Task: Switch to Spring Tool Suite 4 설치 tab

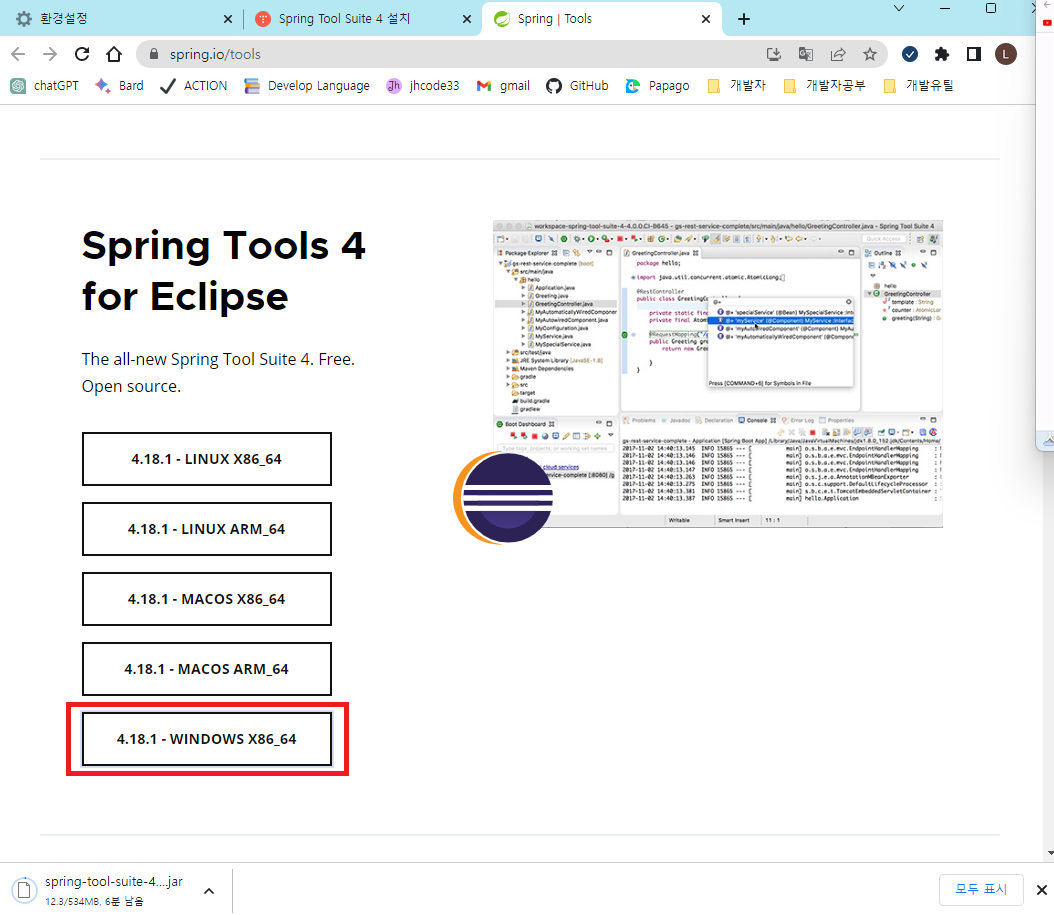Action: (363, 19)
